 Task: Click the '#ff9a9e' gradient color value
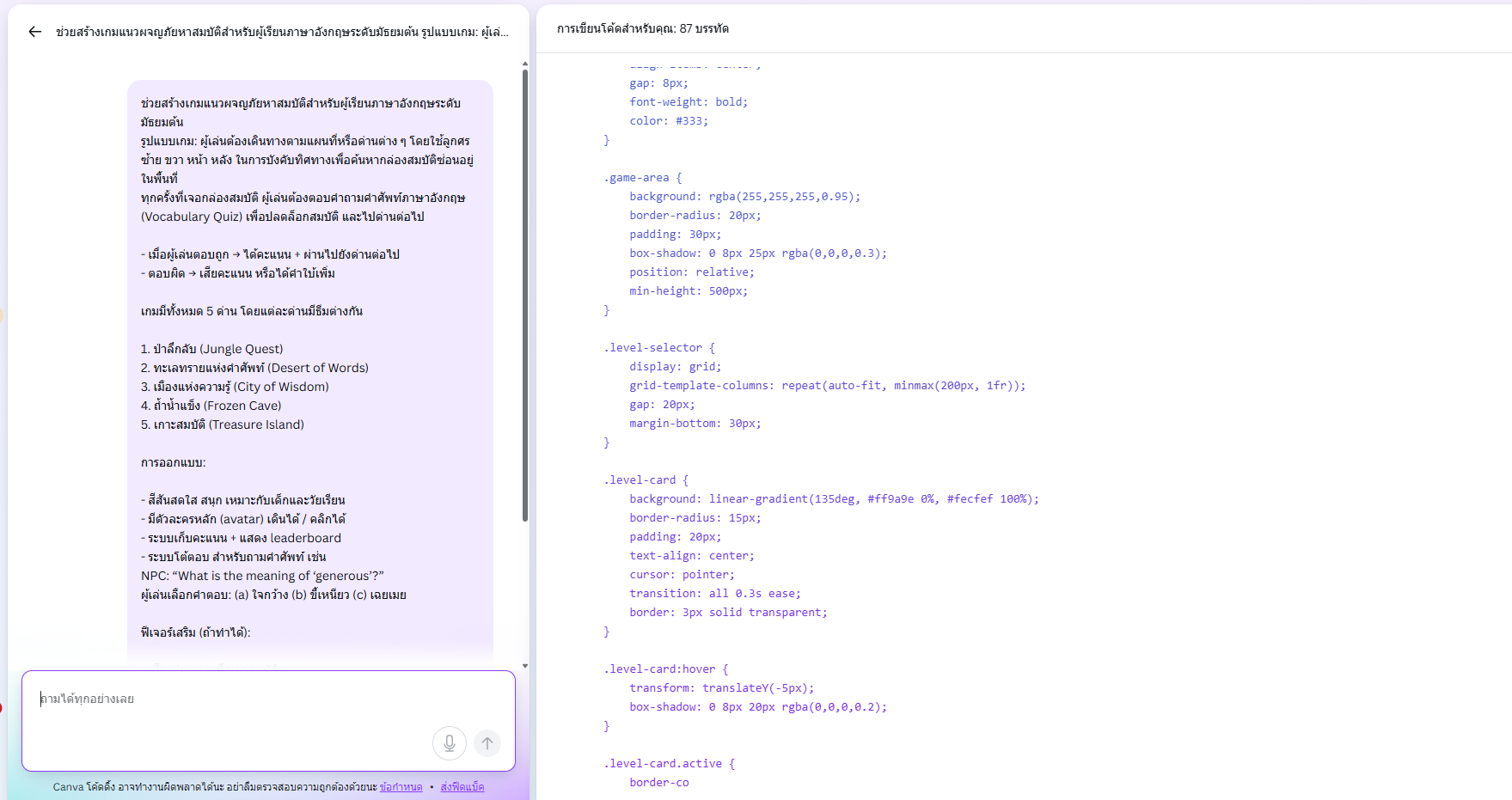[x=890, y=499]
